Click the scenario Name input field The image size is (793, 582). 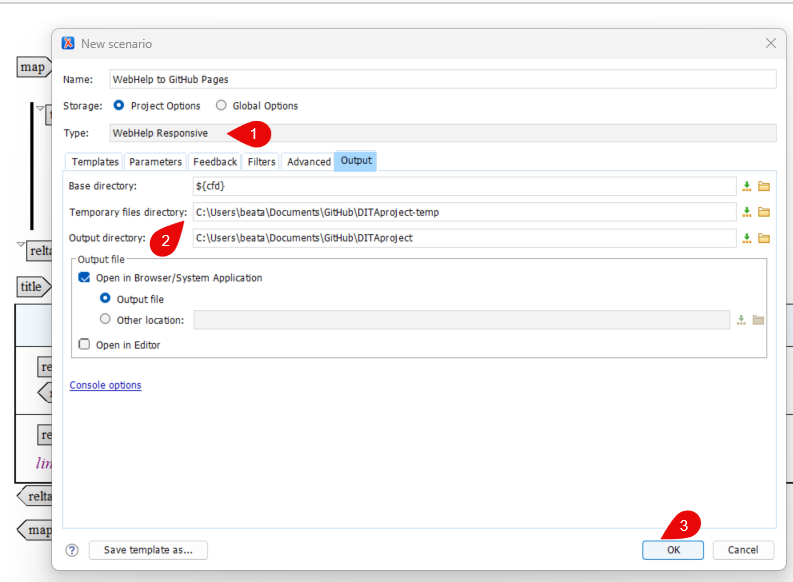(x=443, y=79)
